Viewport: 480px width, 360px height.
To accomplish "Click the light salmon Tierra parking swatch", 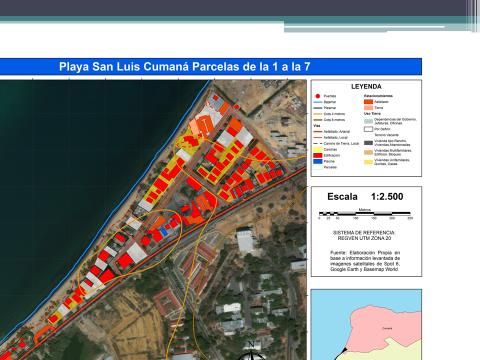I will point(368,108).
